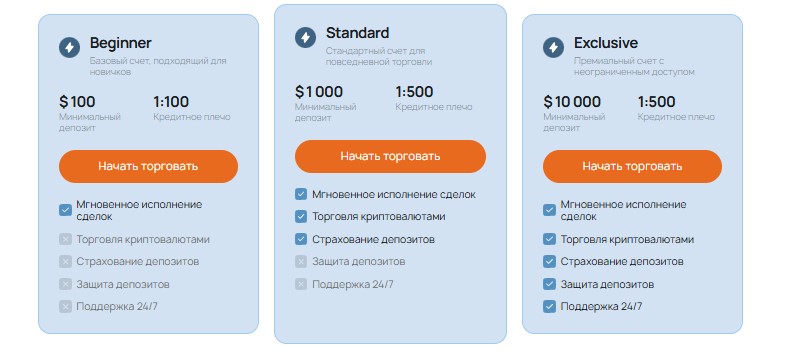
Task: Start trading with the Exclusive account
Action: click(632, 166)
